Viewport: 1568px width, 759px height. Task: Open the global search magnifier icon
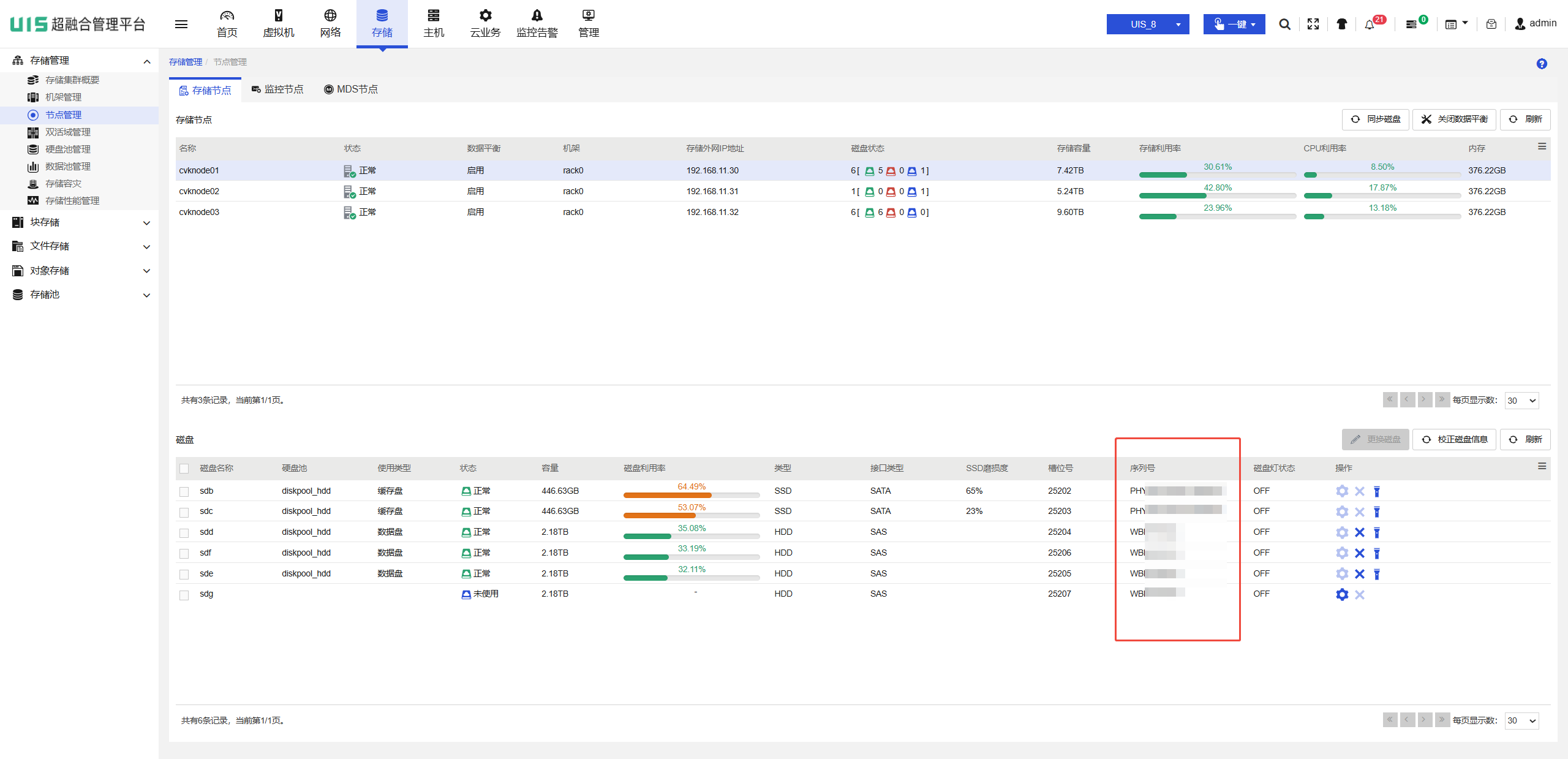1284,24
